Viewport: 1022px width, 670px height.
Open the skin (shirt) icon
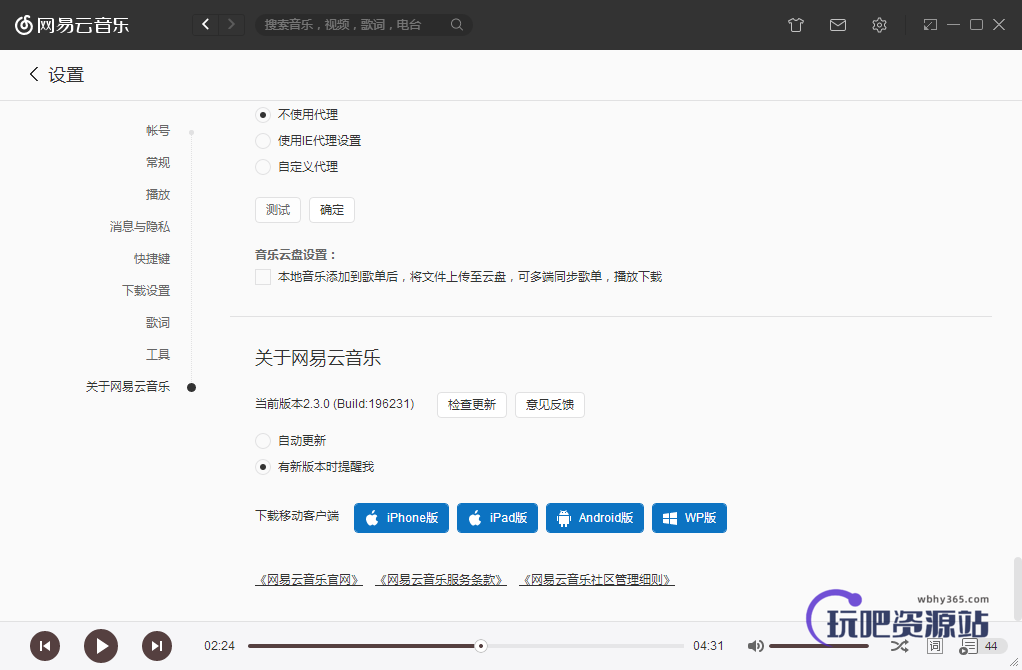coord(796,25)
